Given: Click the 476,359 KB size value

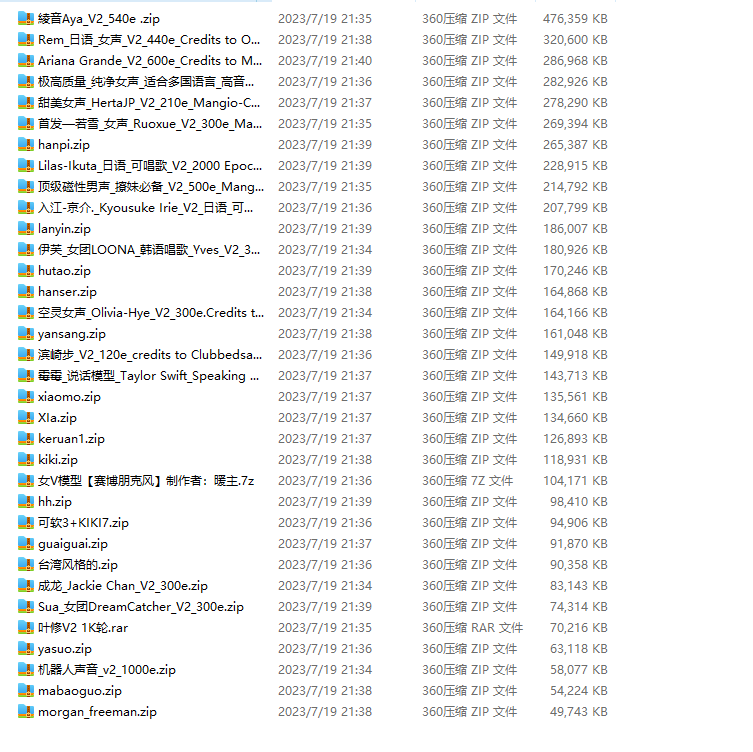Looking at the screenshot, I should pyautogui.click(x=575, y=19).
